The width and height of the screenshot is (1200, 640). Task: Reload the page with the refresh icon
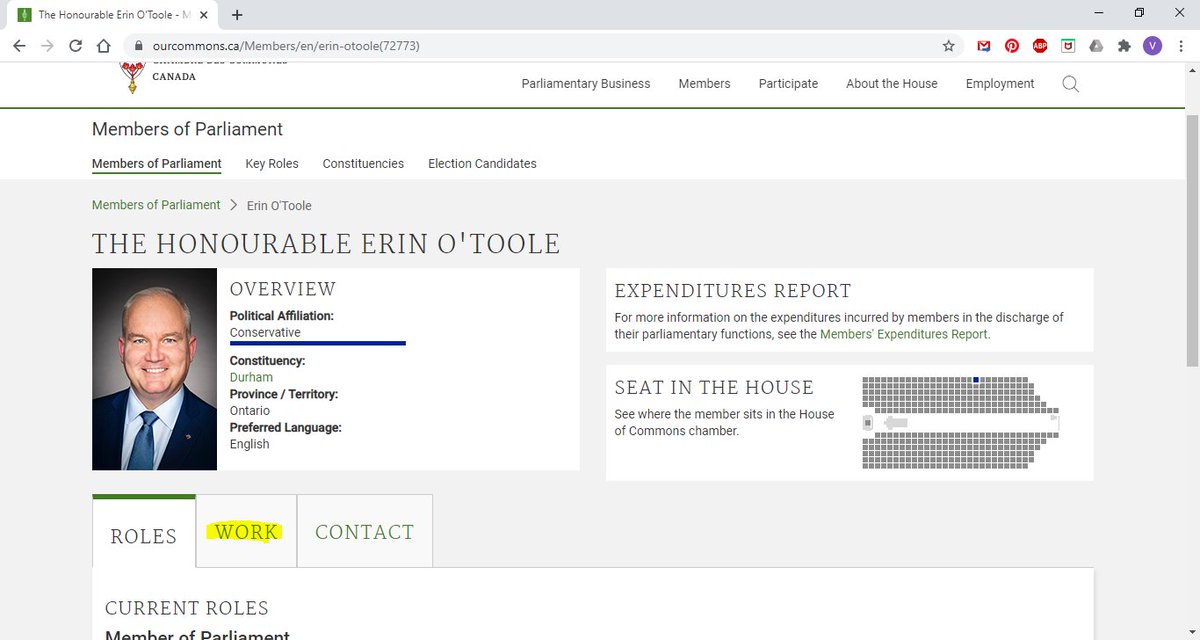tap(75, 46)
